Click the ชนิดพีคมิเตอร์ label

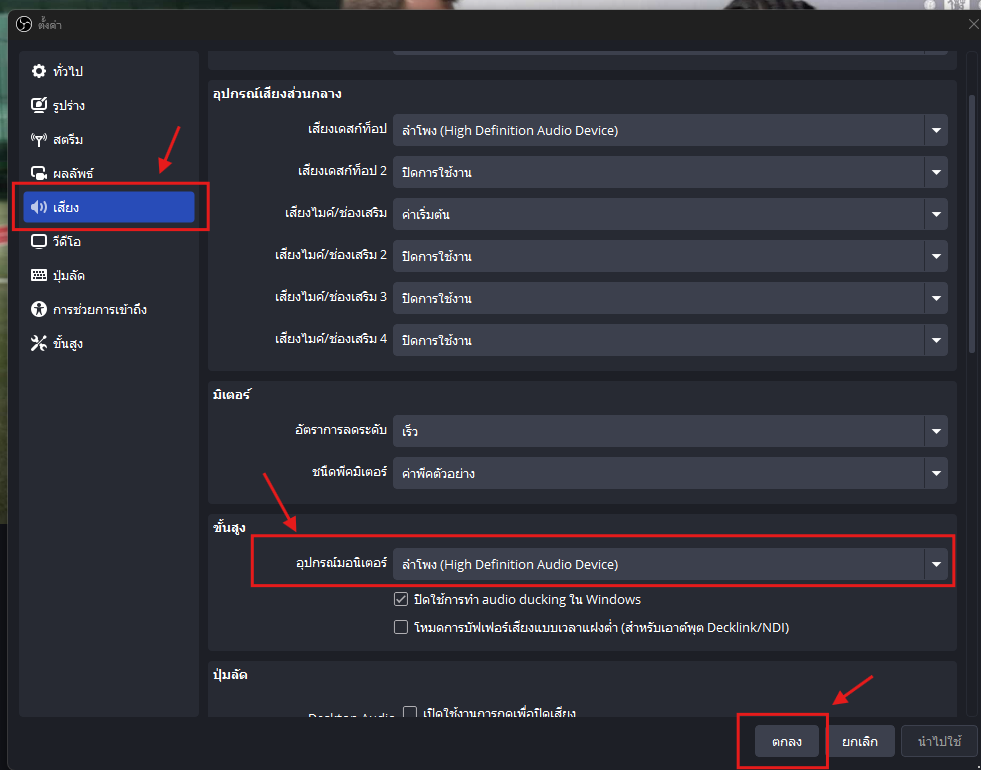[350, 472]
